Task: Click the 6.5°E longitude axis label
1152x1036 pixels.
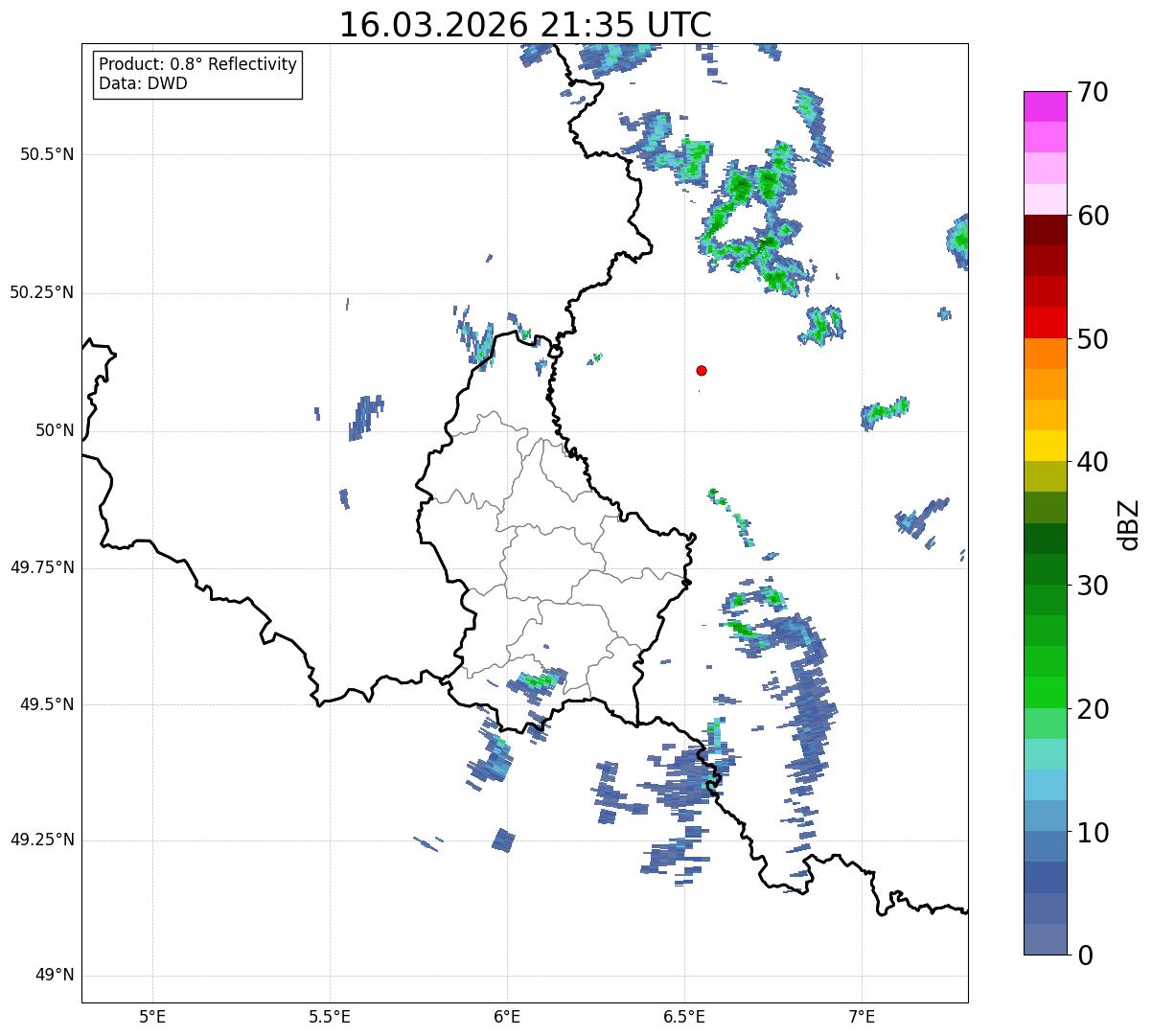Action: click(684, 1016)
